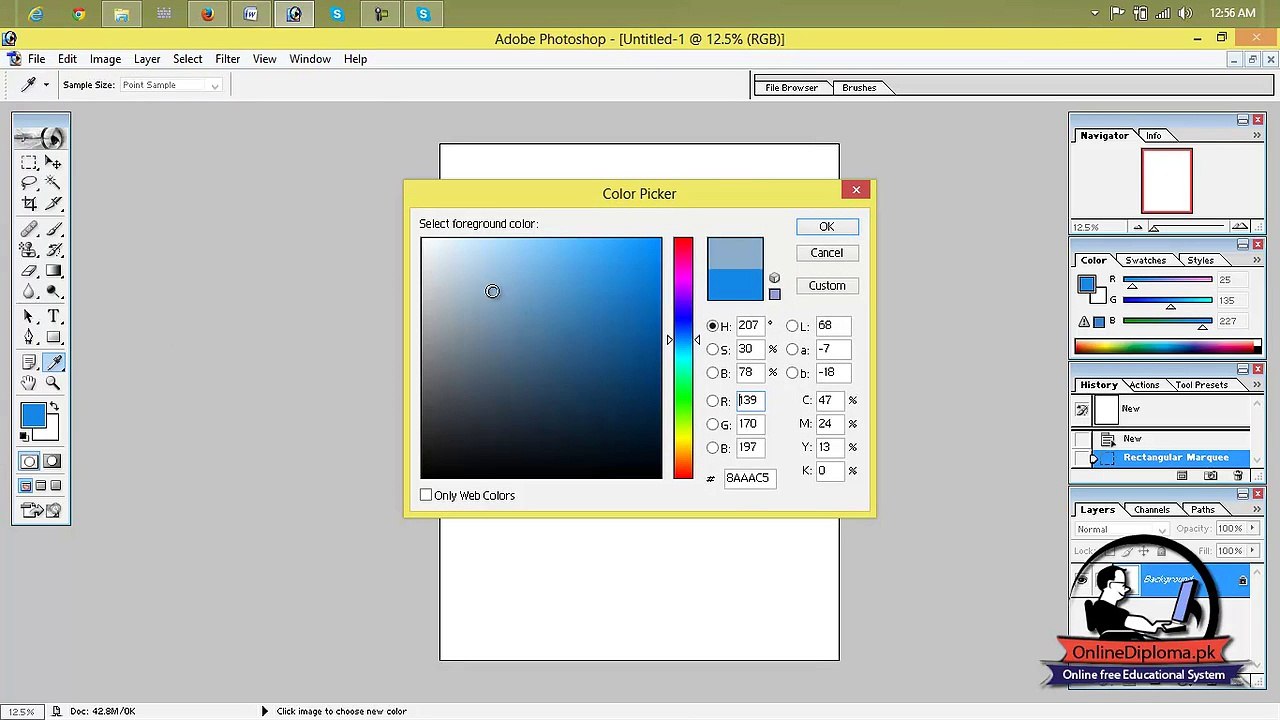
Task: Open the layer Opacity slider arrow
Action: pos(1250,529)
